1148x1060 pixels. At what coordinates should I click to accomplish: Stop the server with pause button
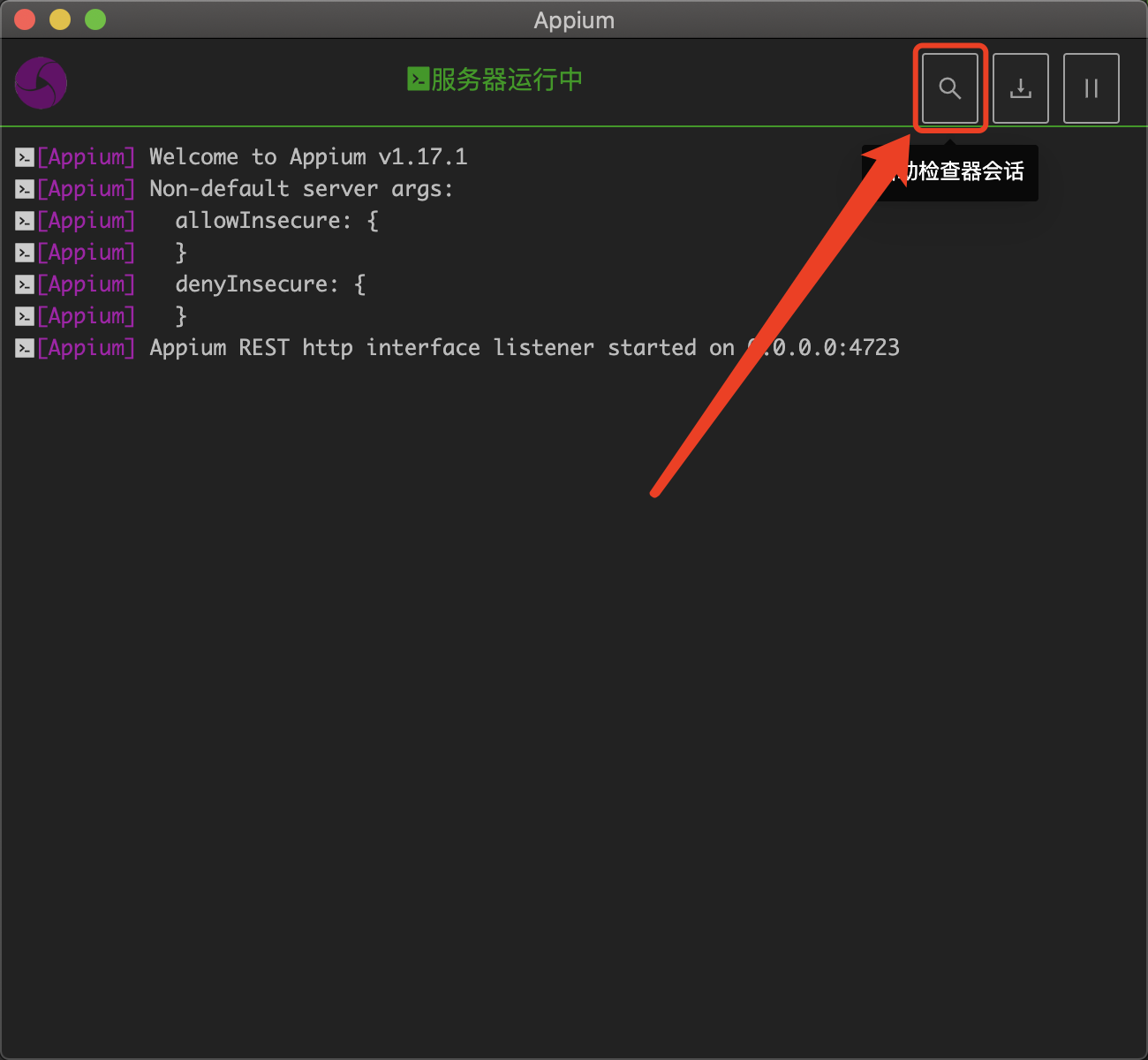(x=1091, y=88)
